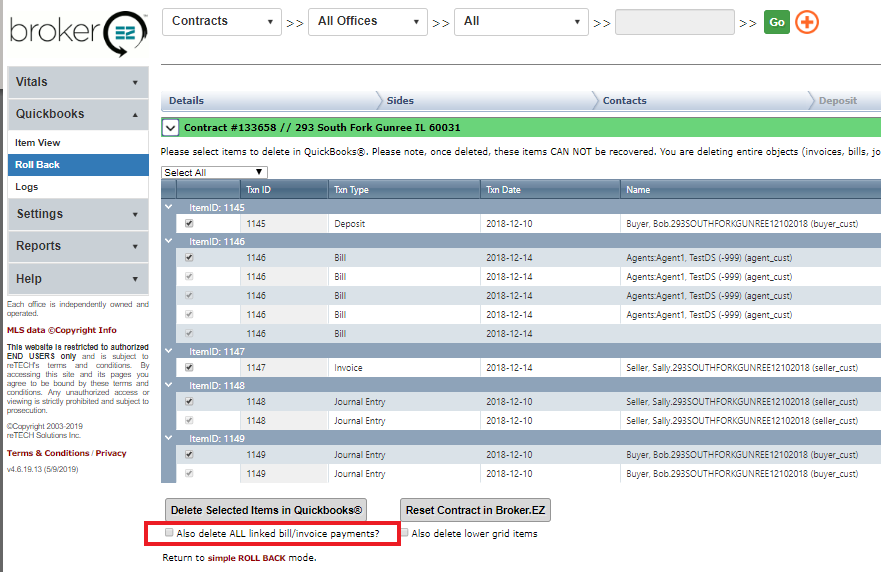
Task: Uncheck the 1145 Deposit row checkbox
Action: [189, 224]
